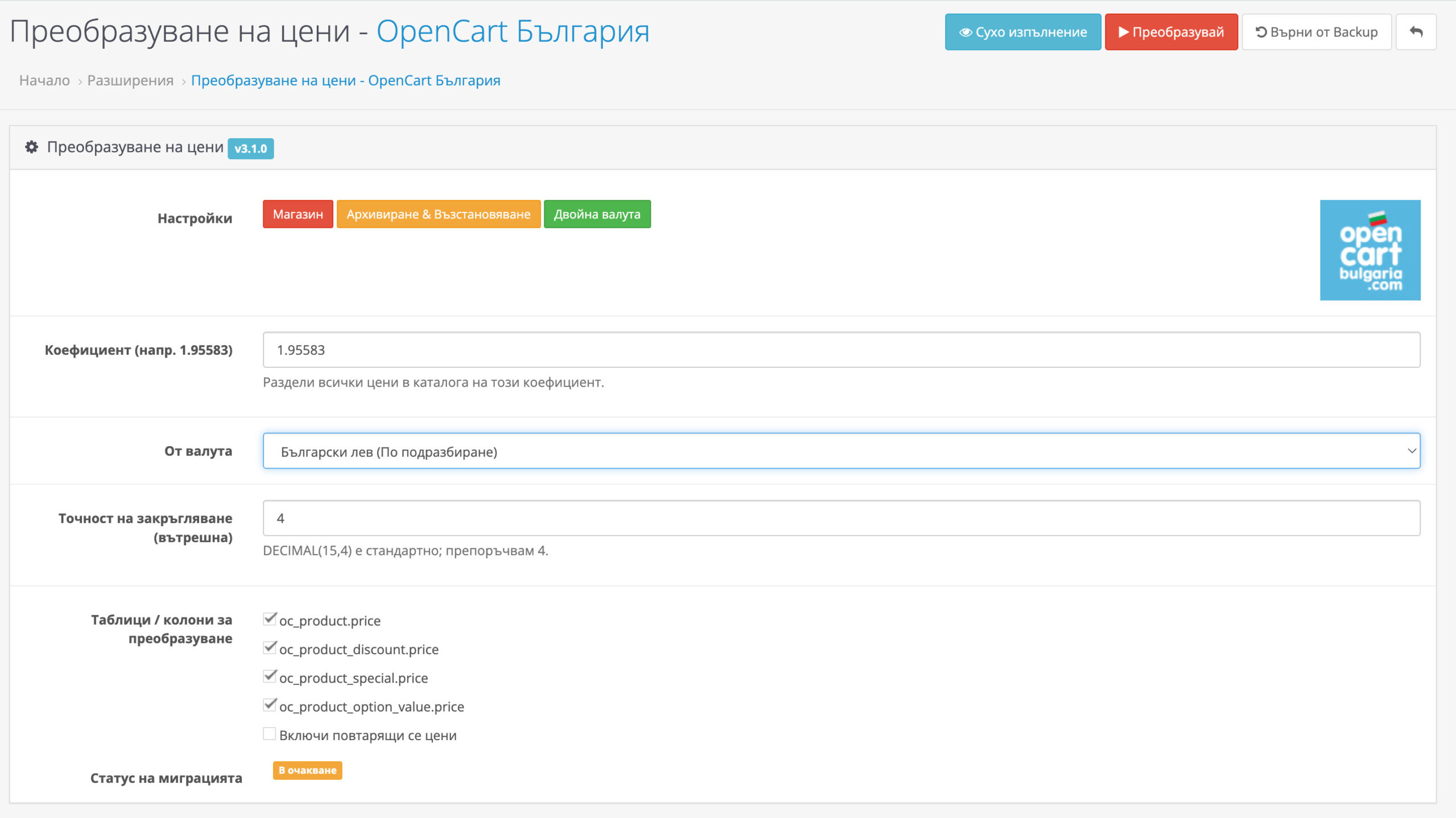Run dry execution with the eye button
Viewport: 1456px width, 818px height.
tap(1023, 32)
